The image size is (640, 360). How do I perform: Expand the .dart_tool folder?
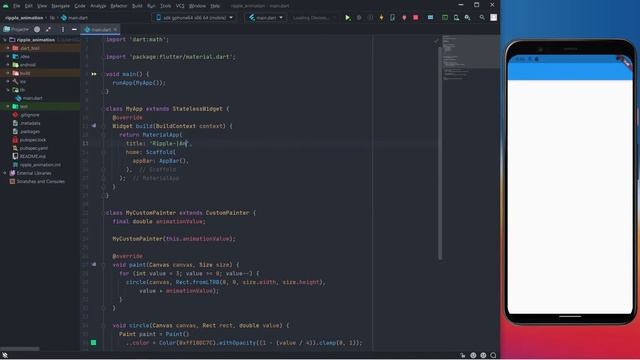tap(8, 48)
